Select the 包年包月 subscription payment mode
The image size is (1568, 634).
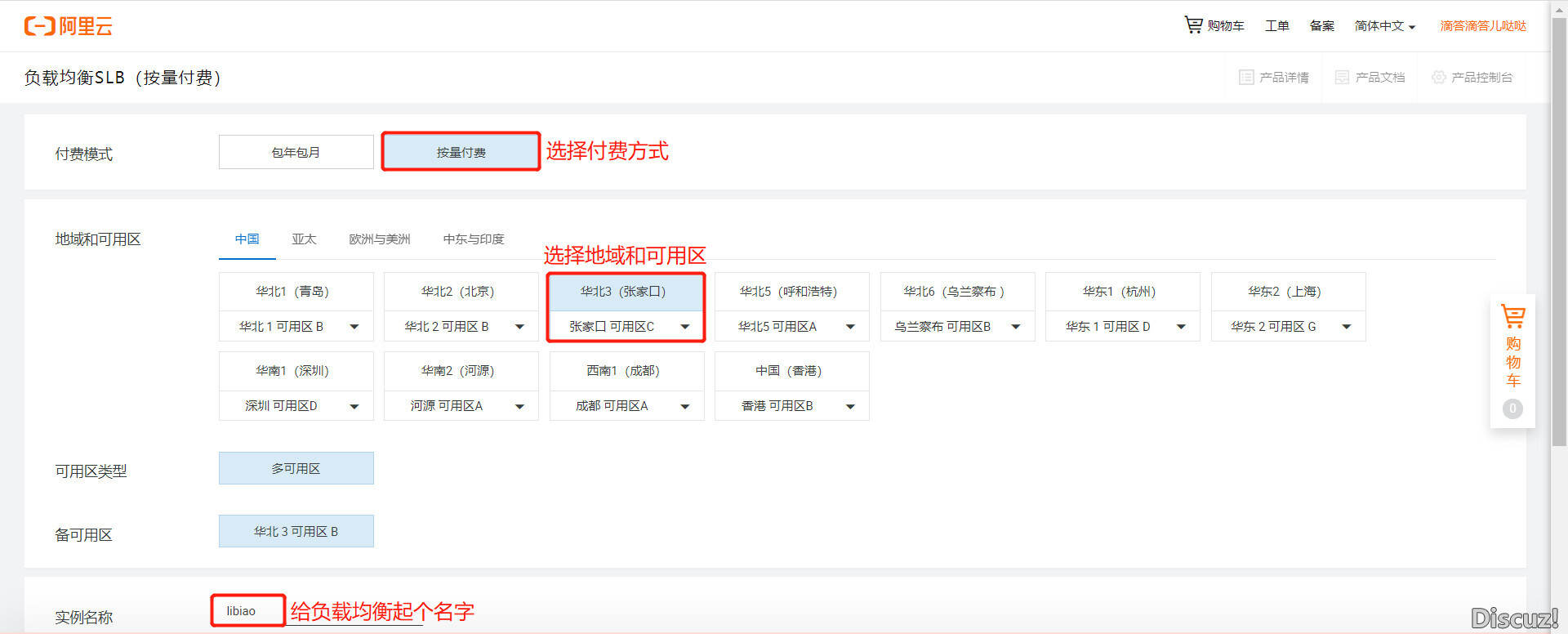(296, 153)
